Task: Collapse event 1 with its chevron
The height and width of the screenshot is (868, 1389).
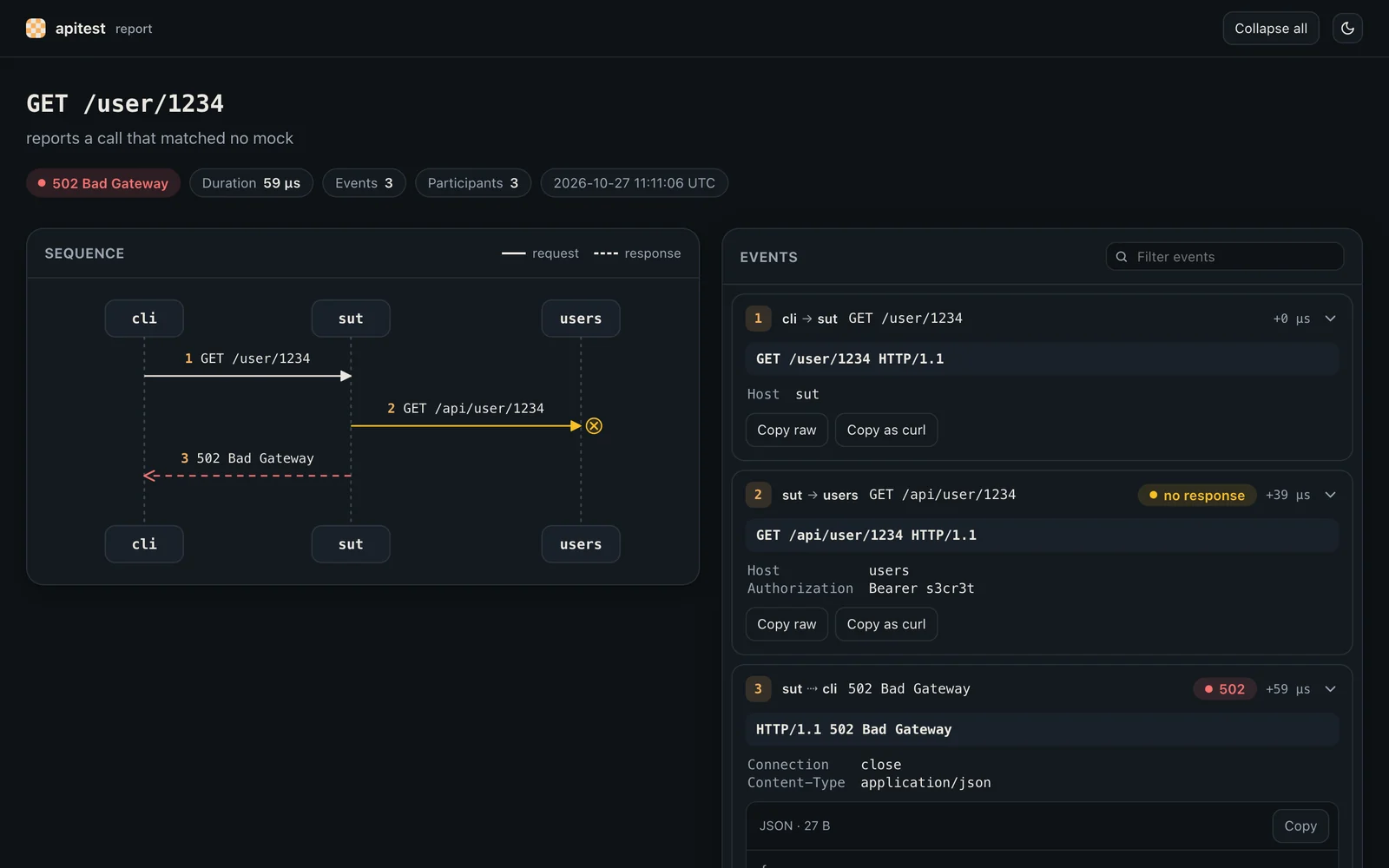Action: click(x=1330, y=319)
